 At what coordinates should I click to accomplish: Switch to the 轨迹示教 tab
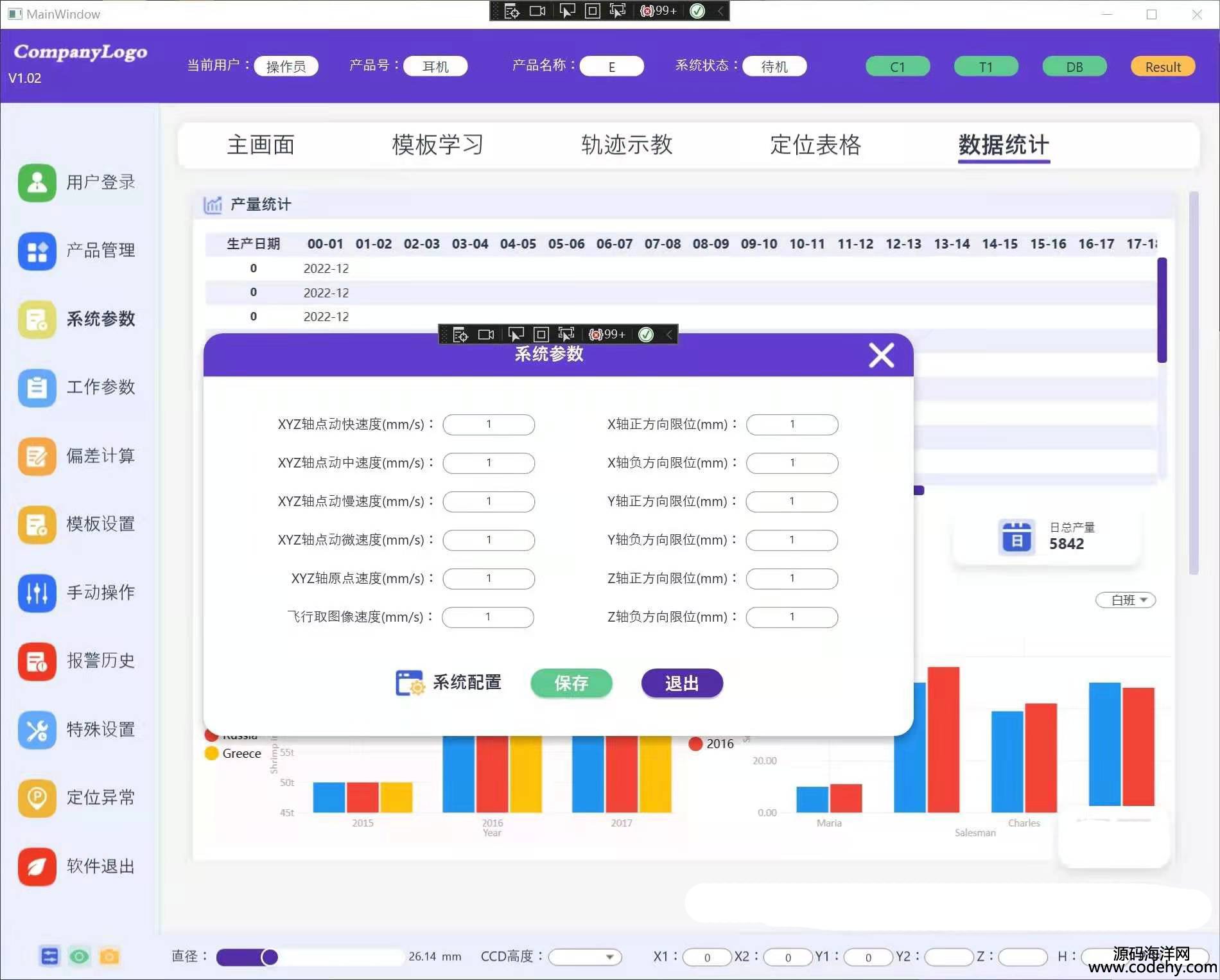pyautogui.click(x=627, y=145)
